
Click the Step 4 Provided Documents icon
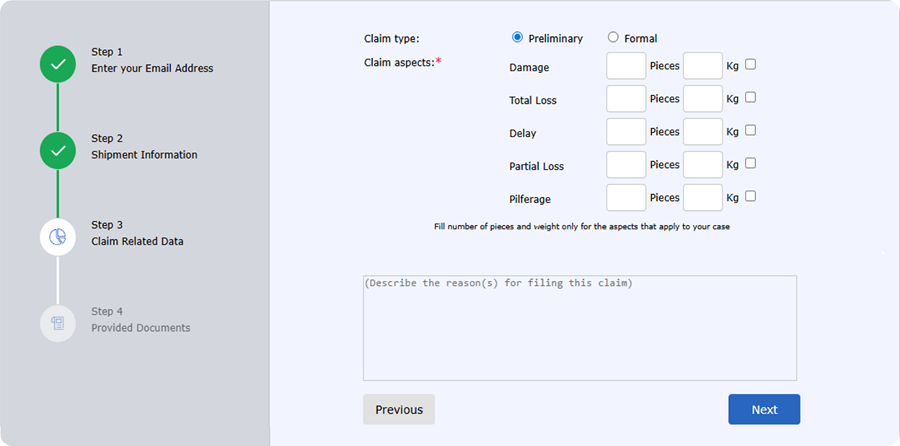(57, 324)
